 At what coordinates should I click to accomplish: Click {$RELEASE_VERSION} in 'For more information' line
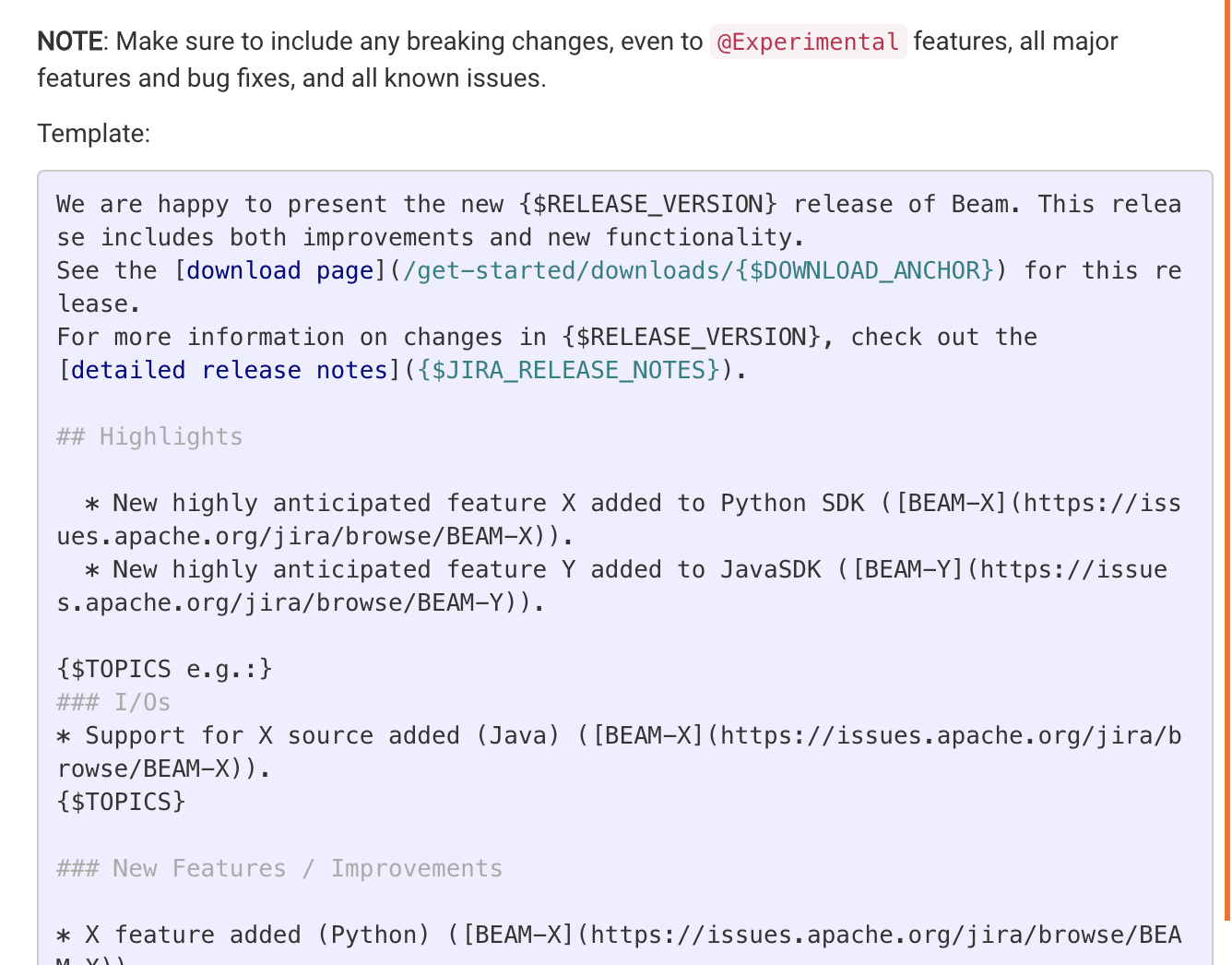(x=692, y=337)
